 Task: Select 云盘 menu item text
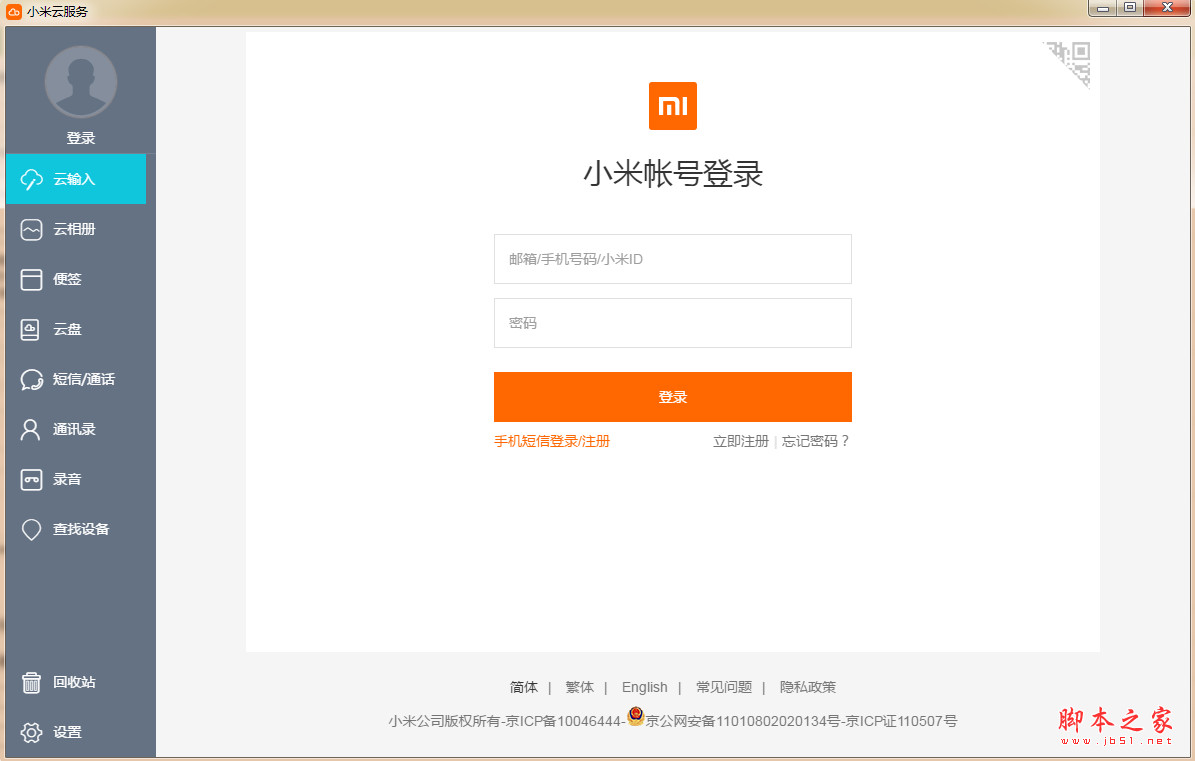(x=67, y=329)
